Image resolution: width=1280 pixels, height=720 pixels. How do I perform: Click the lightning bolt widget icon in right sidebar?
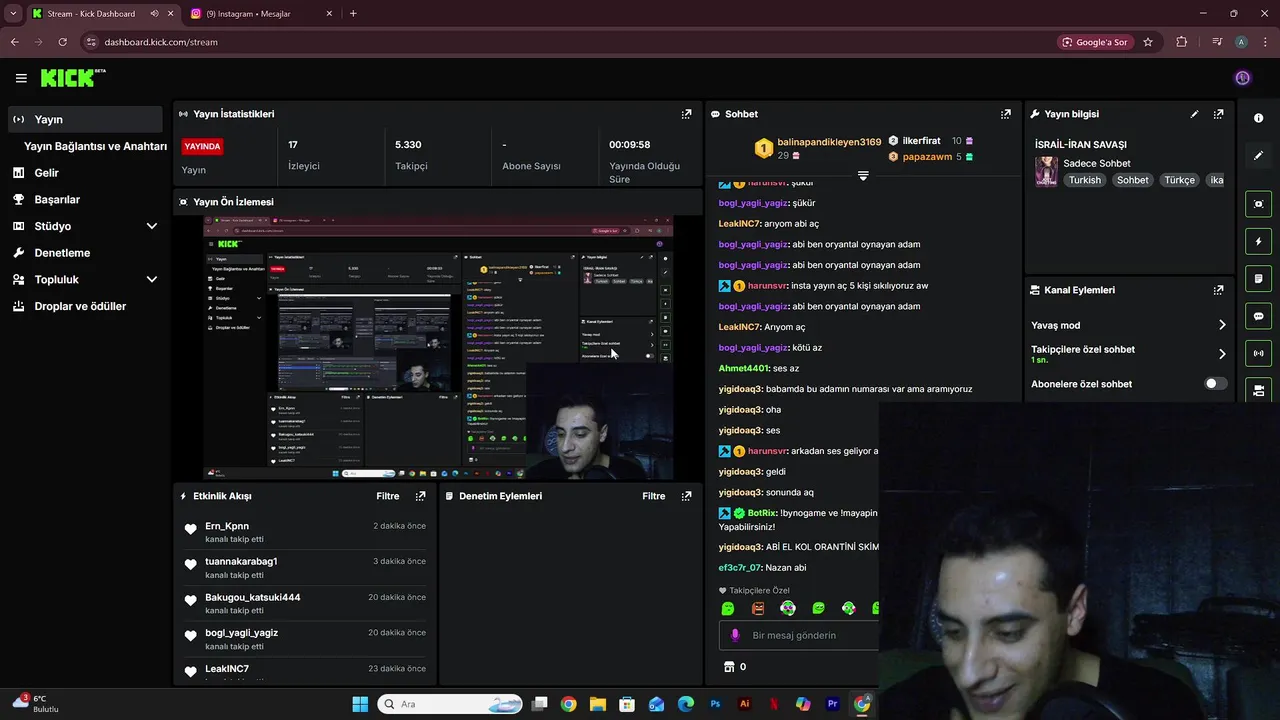(1258, 241)
